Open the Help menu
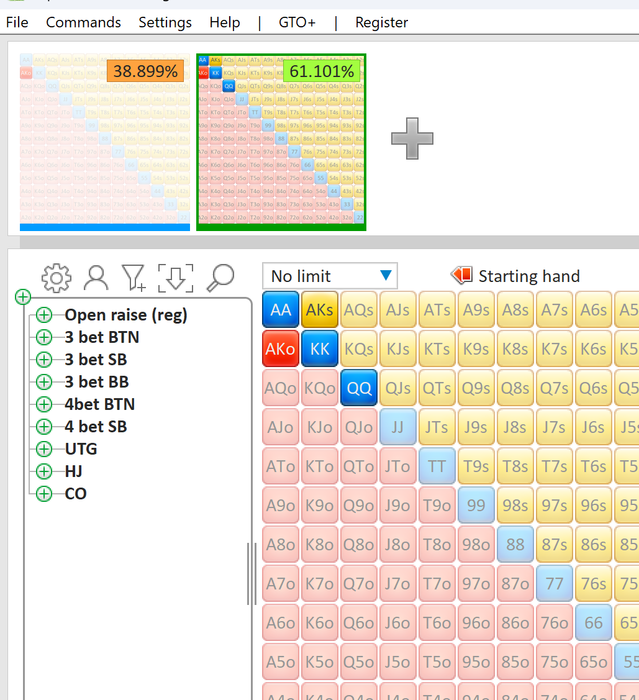Image resolution: width=639 pixels, height=700 pixels. click(225, 22)
